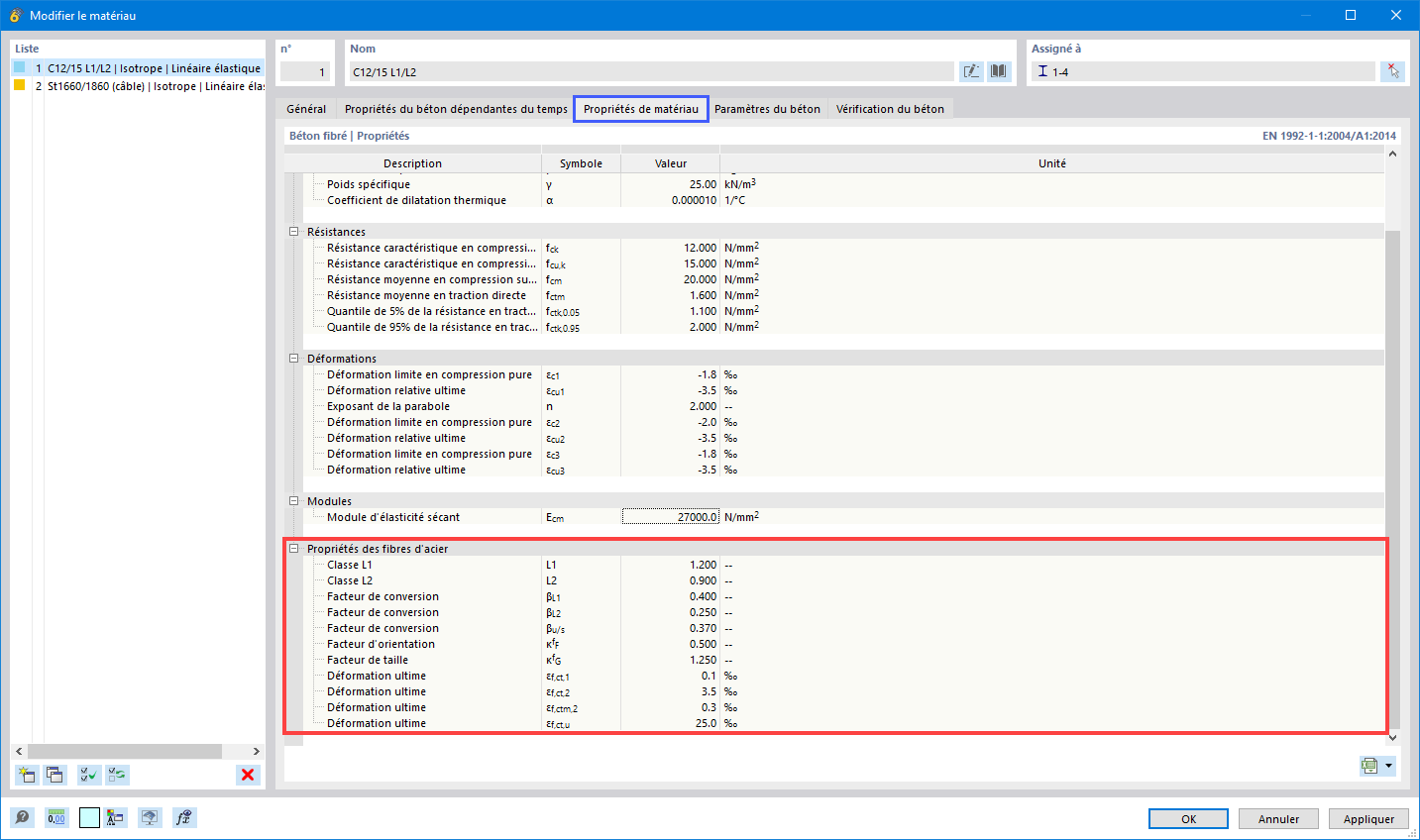The width and height of the screenshot is (1420, 840).
Task: Open the material library book icon
Action: [x=998, y=70]
